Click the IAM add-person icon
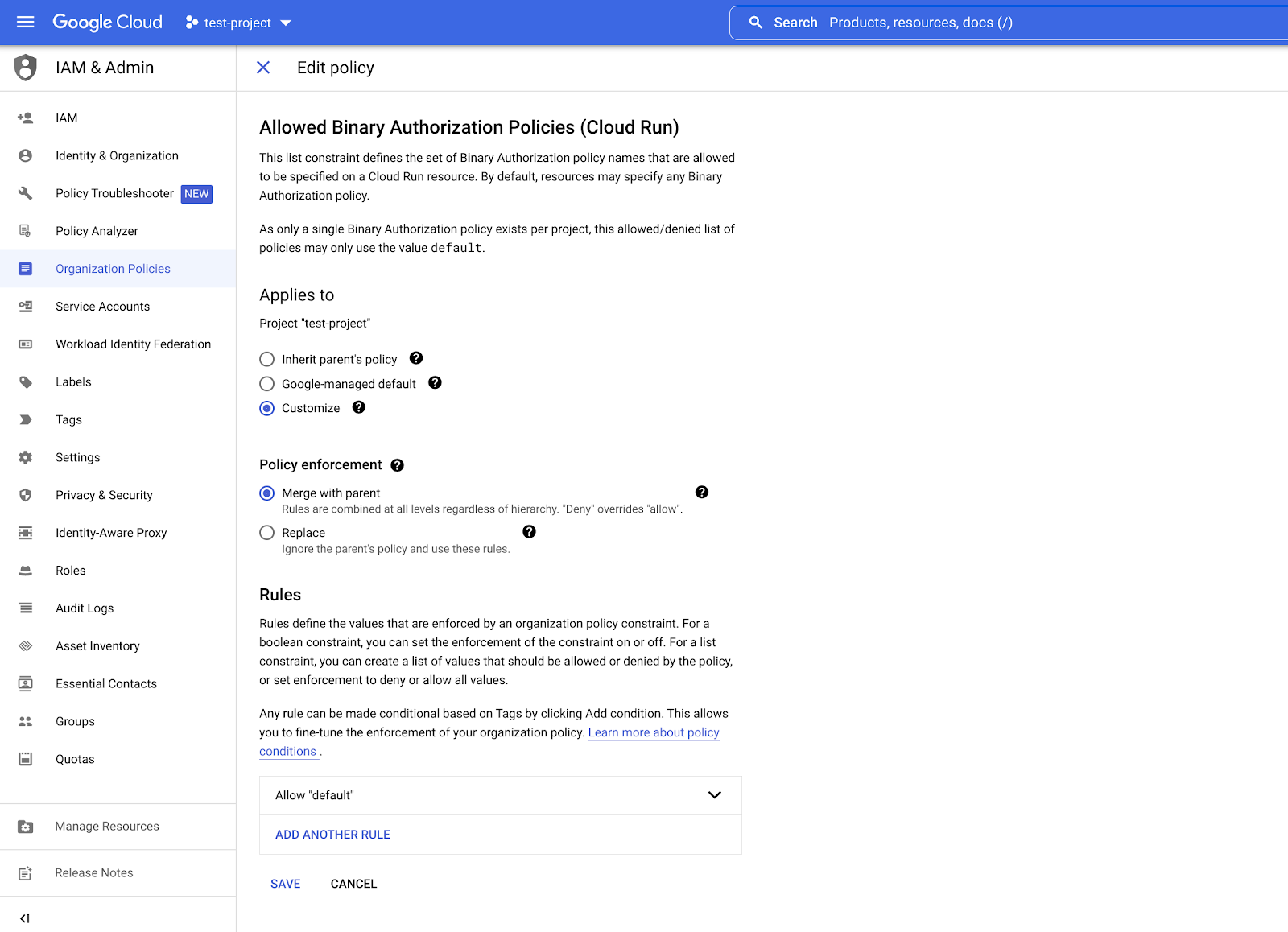The image size is (1288, 932). (26, 118)
